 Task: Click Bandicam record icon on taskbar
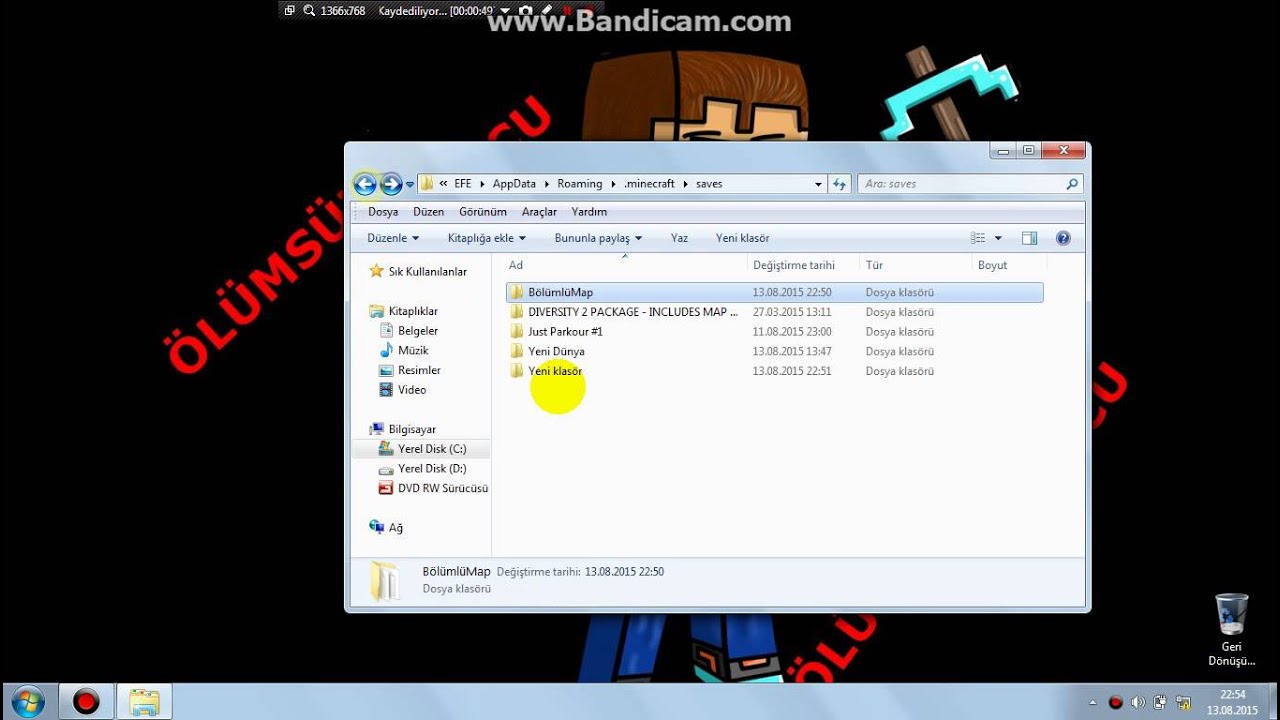pos(87,702)
